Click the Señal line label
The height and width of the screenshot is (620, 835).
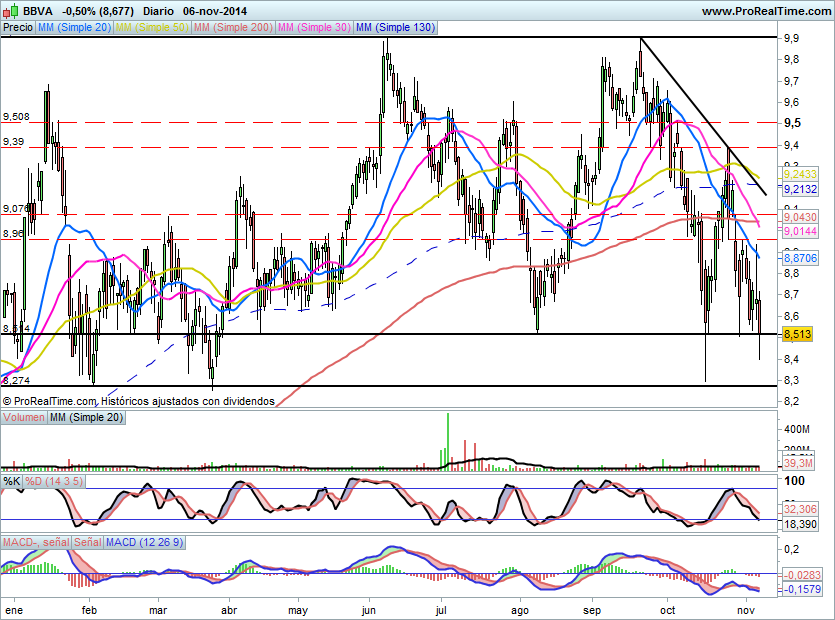pyautogui.click(x=87, y=542)
